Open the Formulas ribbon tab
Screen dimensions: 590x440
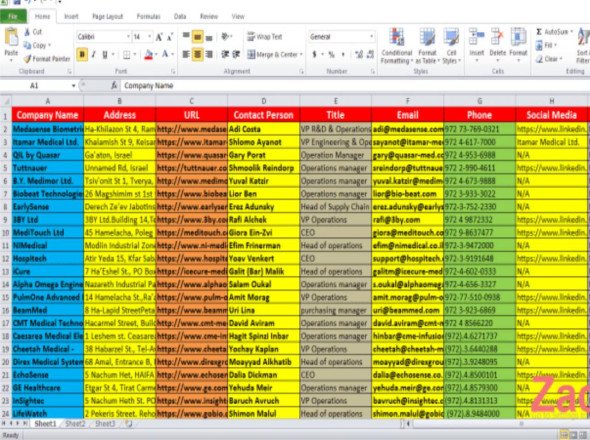148,17
